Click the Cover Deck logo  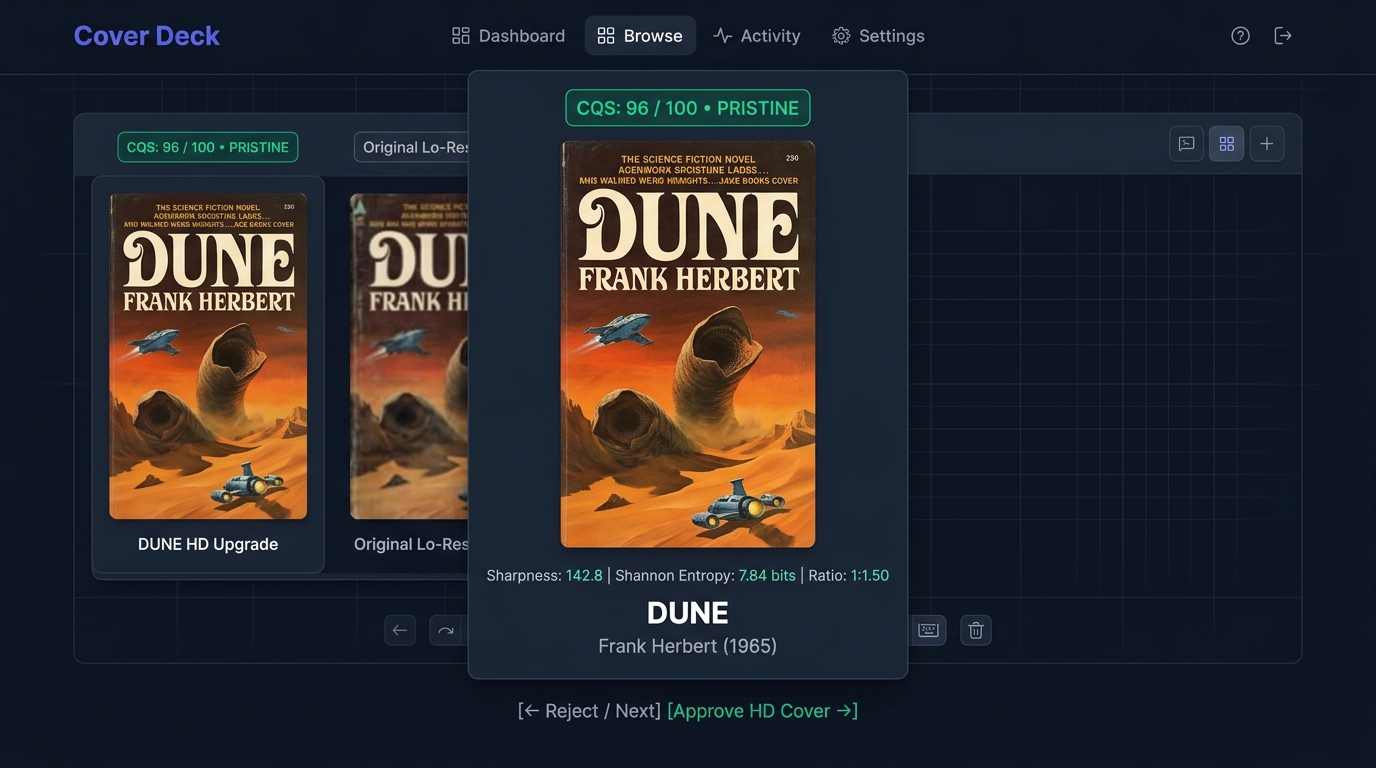coord(147,36)
